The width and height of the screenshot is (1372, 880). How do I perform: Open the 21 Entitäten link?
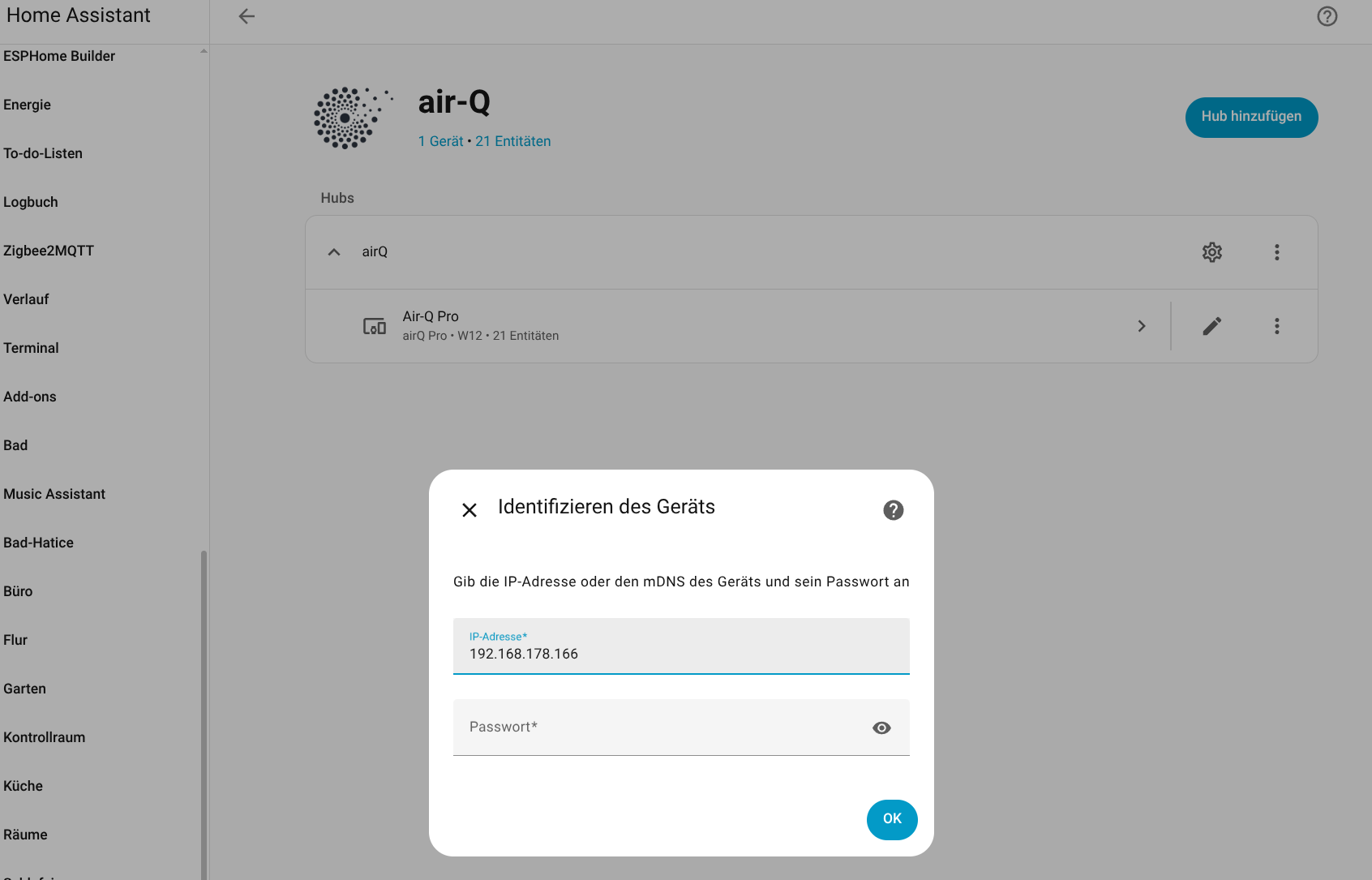[512, 141]
